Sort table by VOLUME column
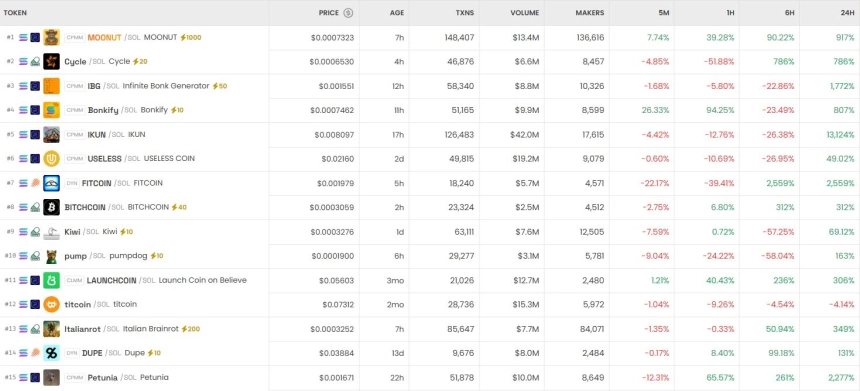Screen dimensions: 860x391 [524, 13]
